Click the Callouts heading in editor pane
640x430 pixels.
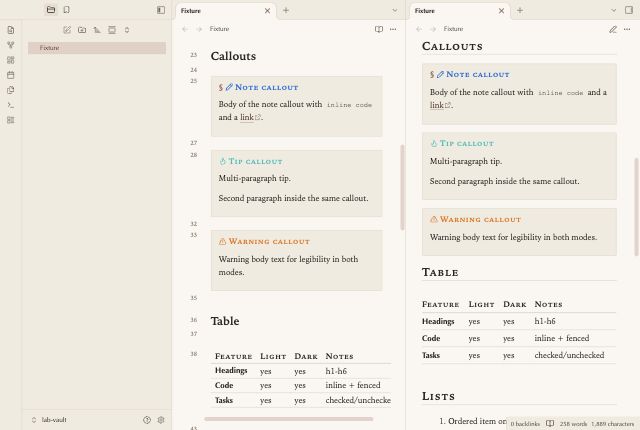[233, 56]
